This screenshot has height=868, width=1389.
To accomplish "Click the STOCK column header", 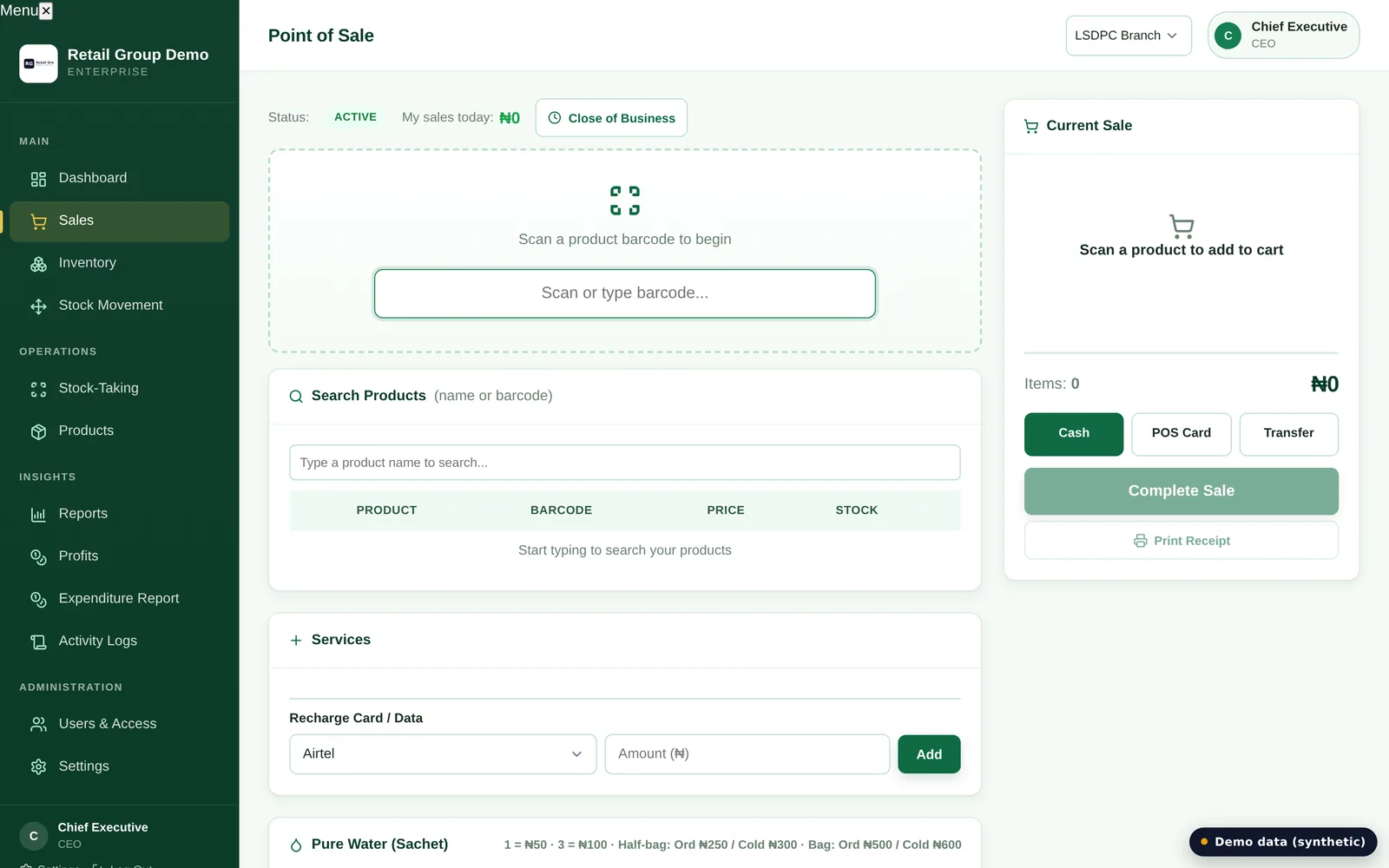I will coord(857,510).
